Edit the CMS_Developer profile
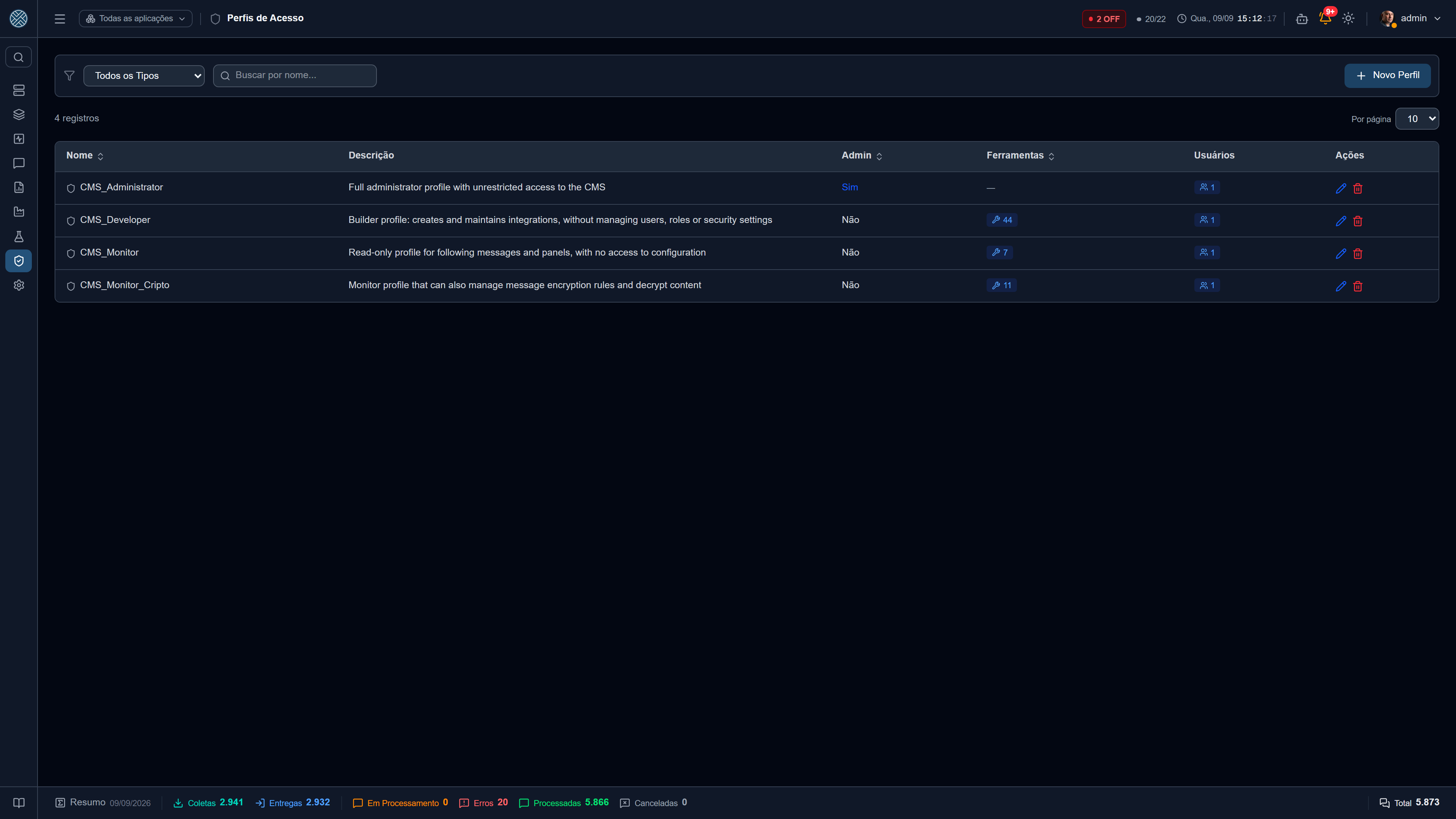This screenshot has width=1456, height=819. pos(1341,221)
